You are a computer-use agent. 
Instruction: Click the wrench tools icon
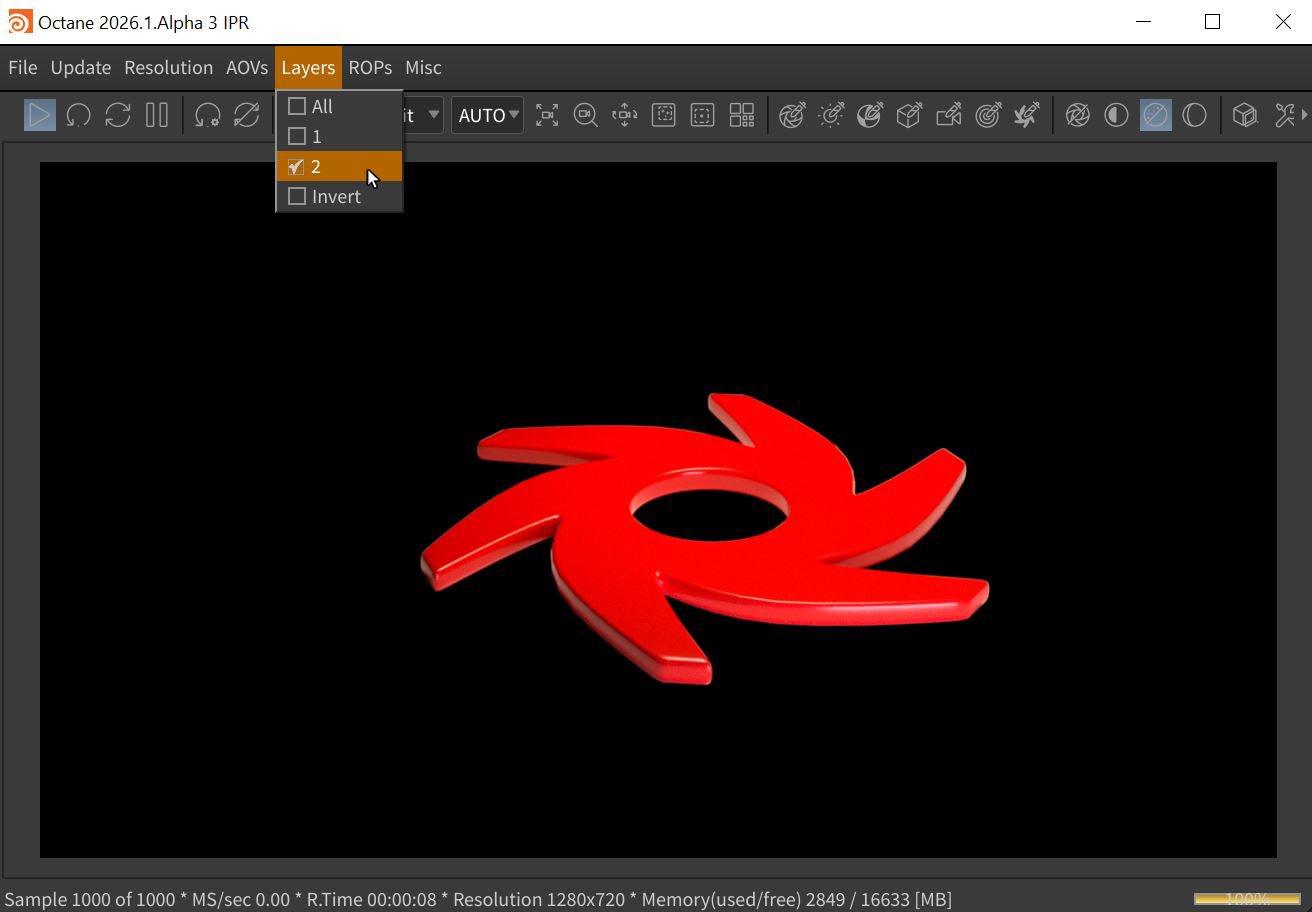click(1284, 115)
